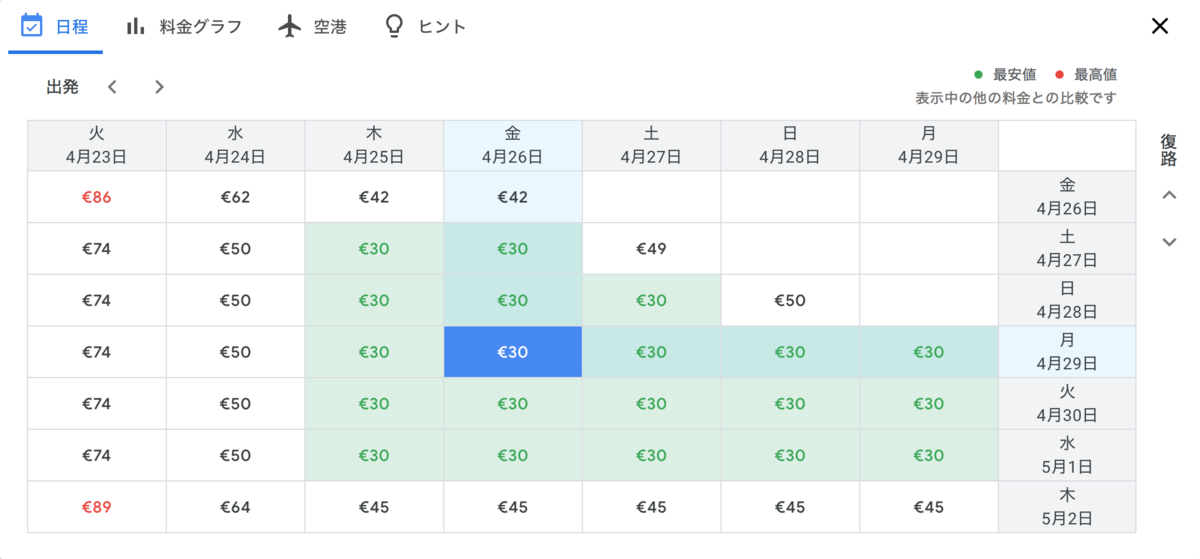Select €50 fare for 4月28日 departure
The image size is (1200, 559).
coord(790,300)
